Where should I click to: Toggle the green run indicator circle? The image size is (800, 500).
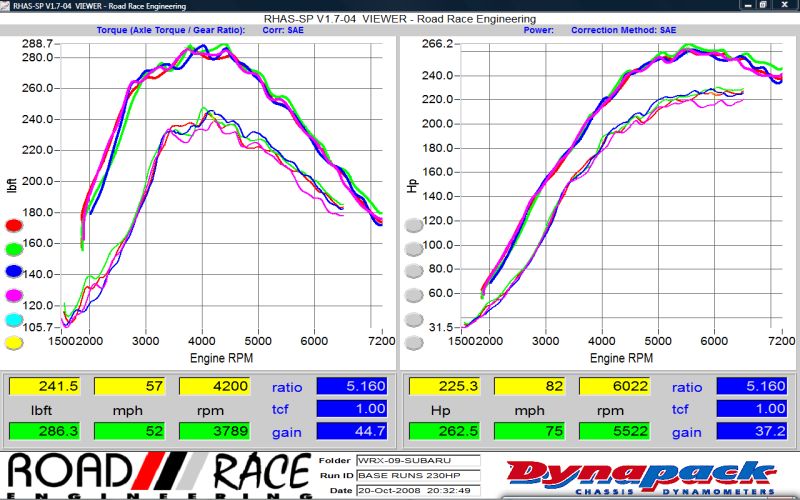(x=13, y=249)
